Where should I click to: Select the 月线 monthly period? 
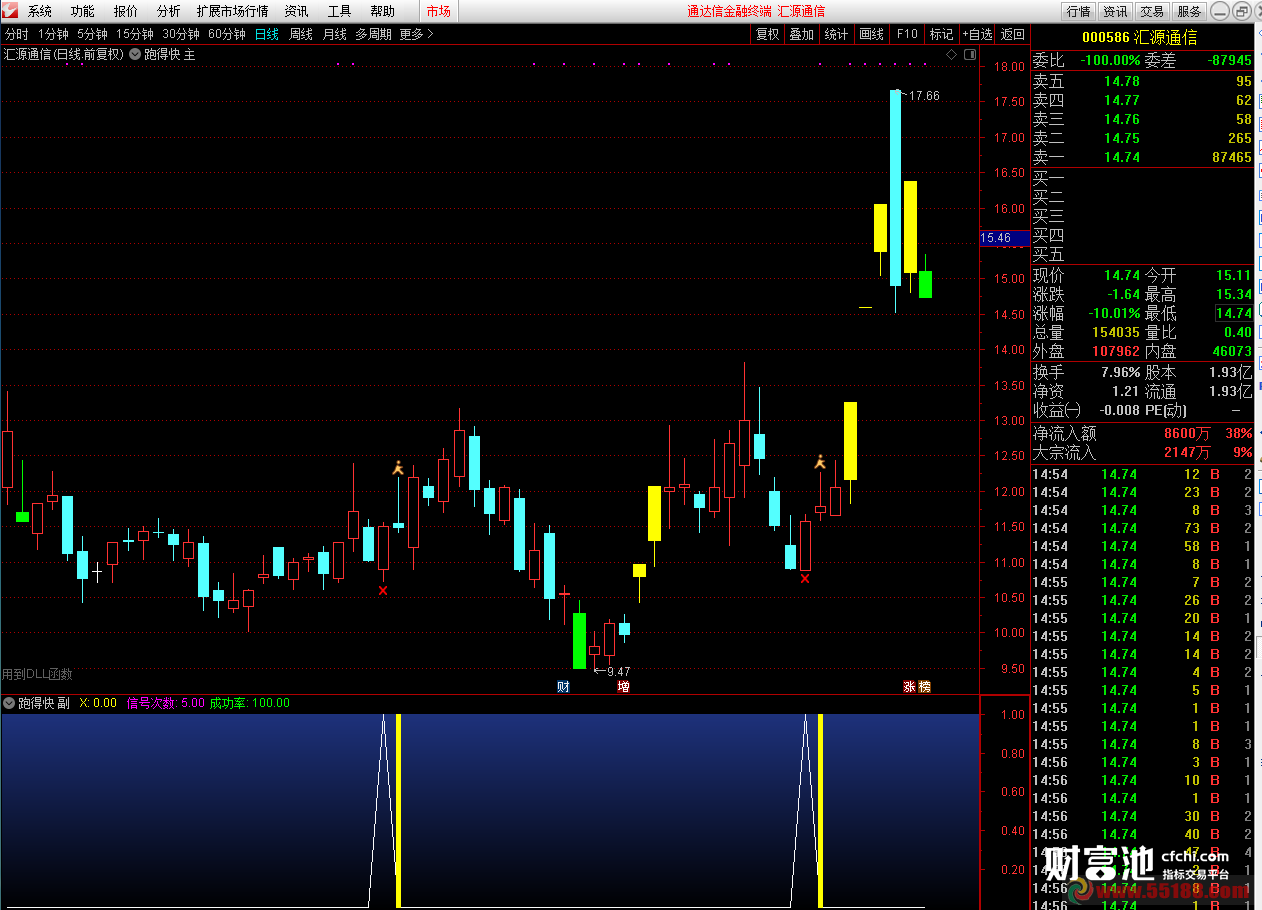[x=334, y=34]
